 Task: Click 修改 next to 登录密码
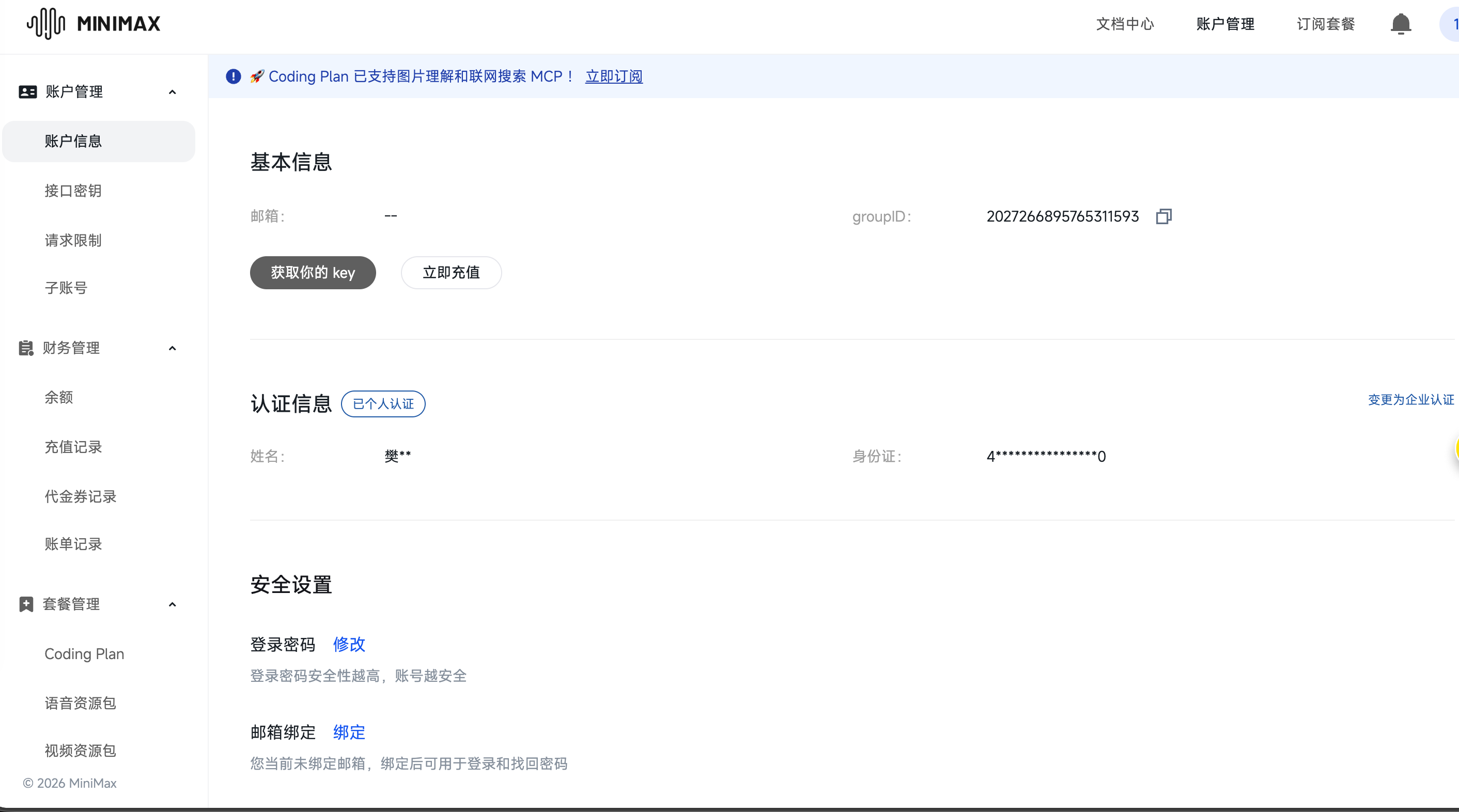point(349,645)
